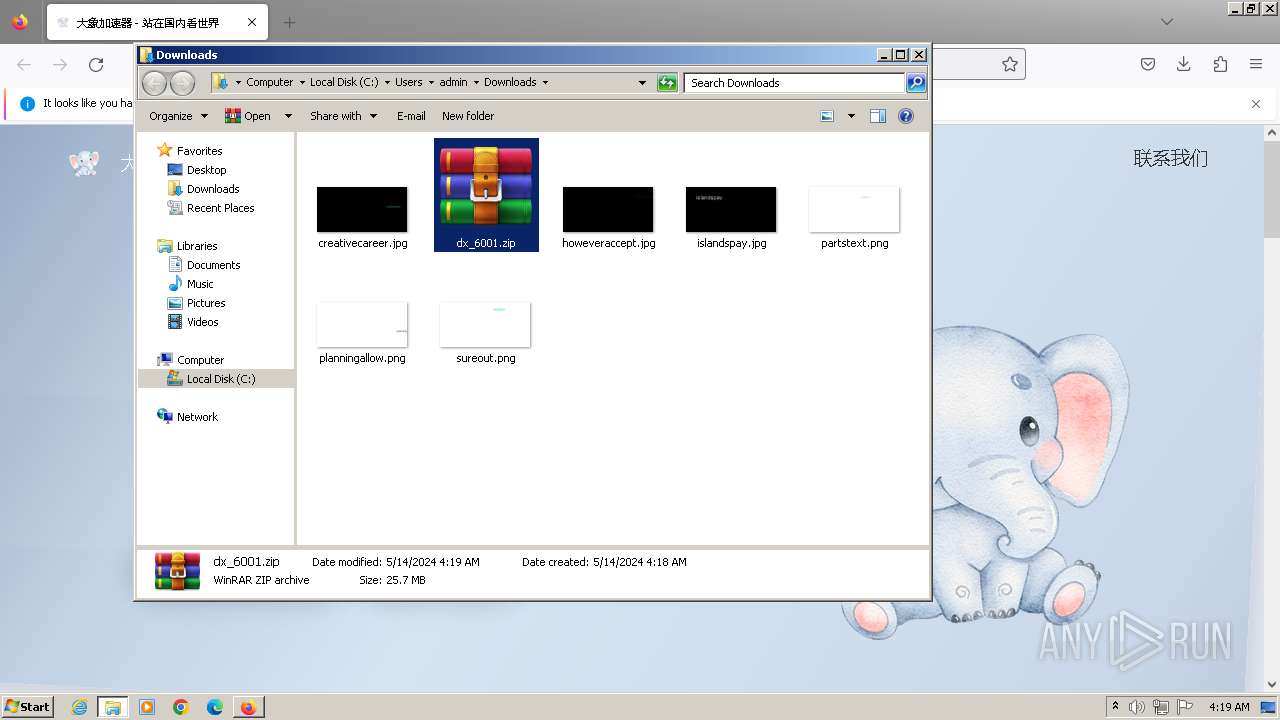
Task: Refresh the Downloads folder view
Action: pos(667,83)
